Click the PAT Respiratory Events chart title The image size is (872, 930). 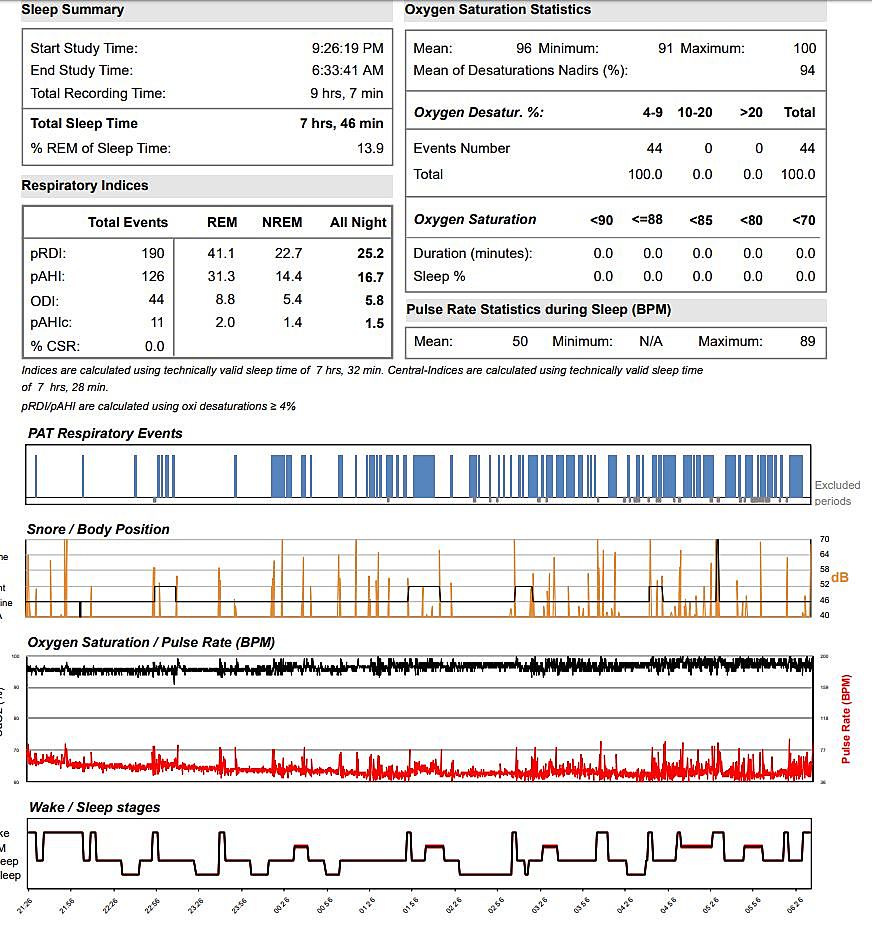click(105, 434)
